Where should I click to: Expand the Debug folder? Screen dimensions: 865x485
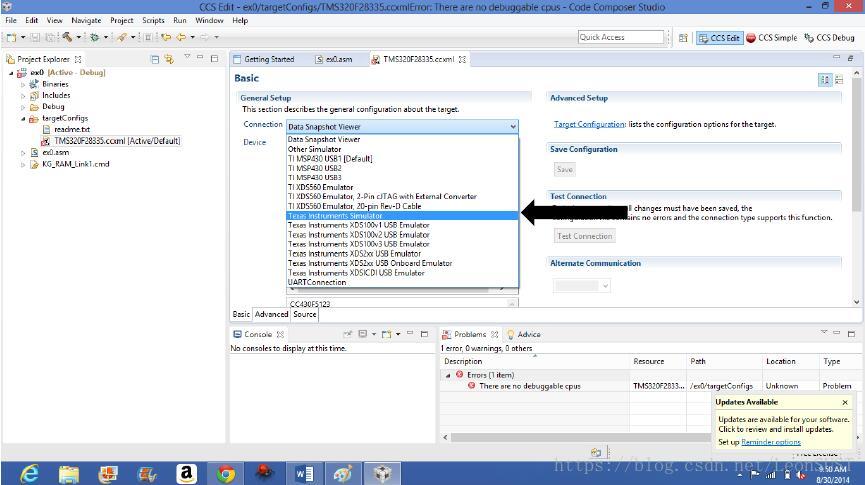click(23, 107)
